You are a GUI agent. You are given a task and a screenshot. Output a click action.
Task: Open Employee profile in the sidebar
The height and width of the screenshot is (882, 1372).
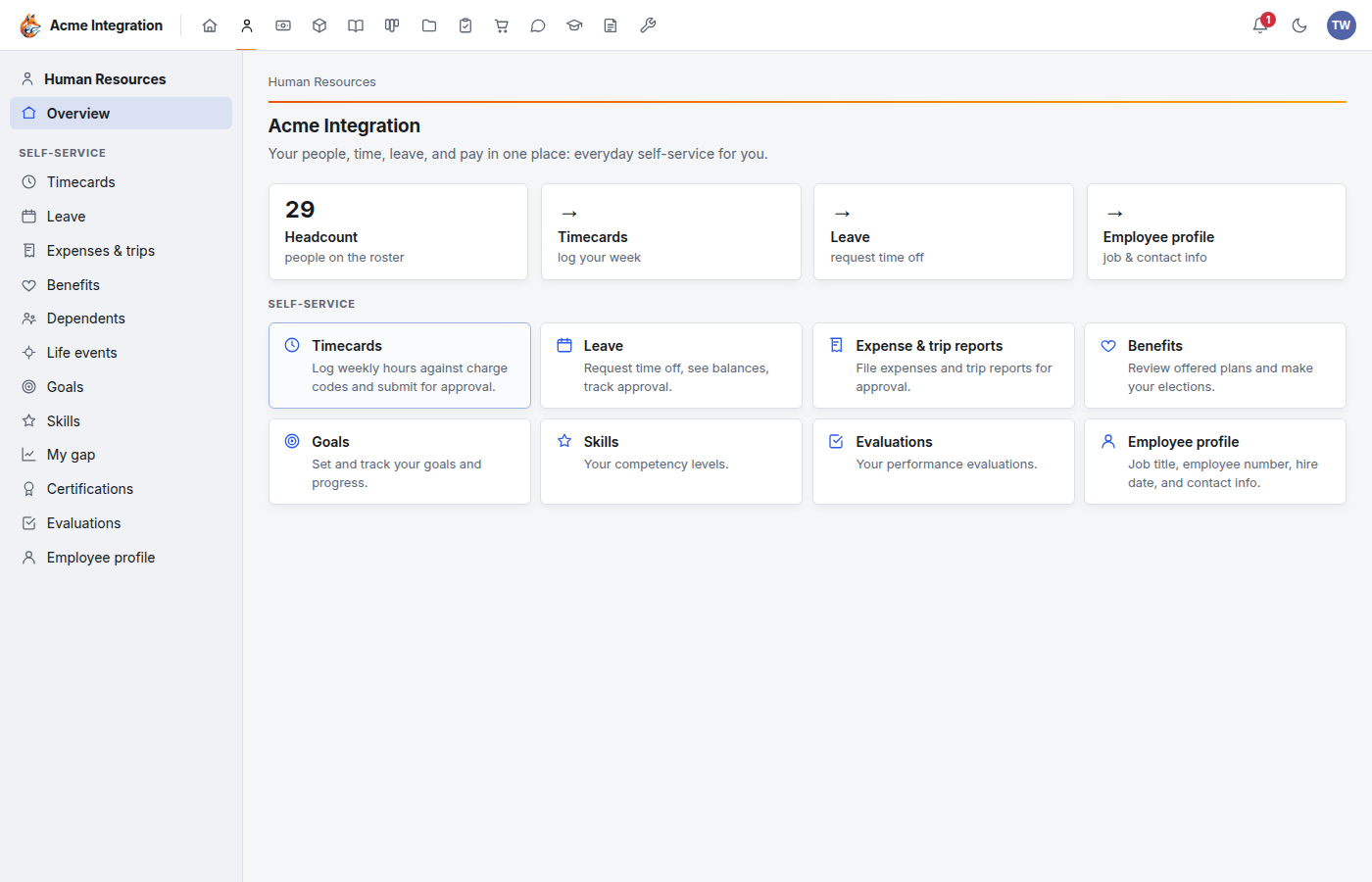pyautogui.click(x=121, y=558)
